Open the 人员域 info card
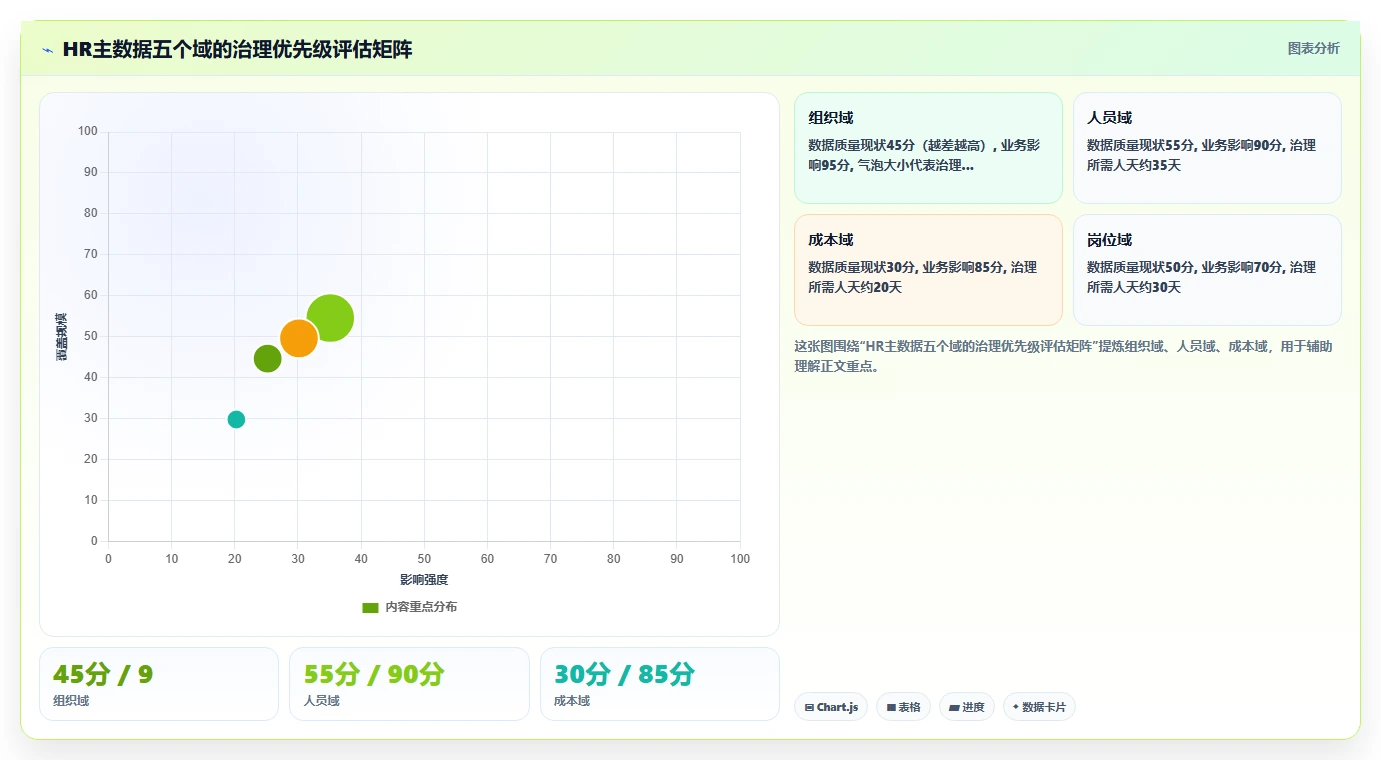 [1207, 148]
